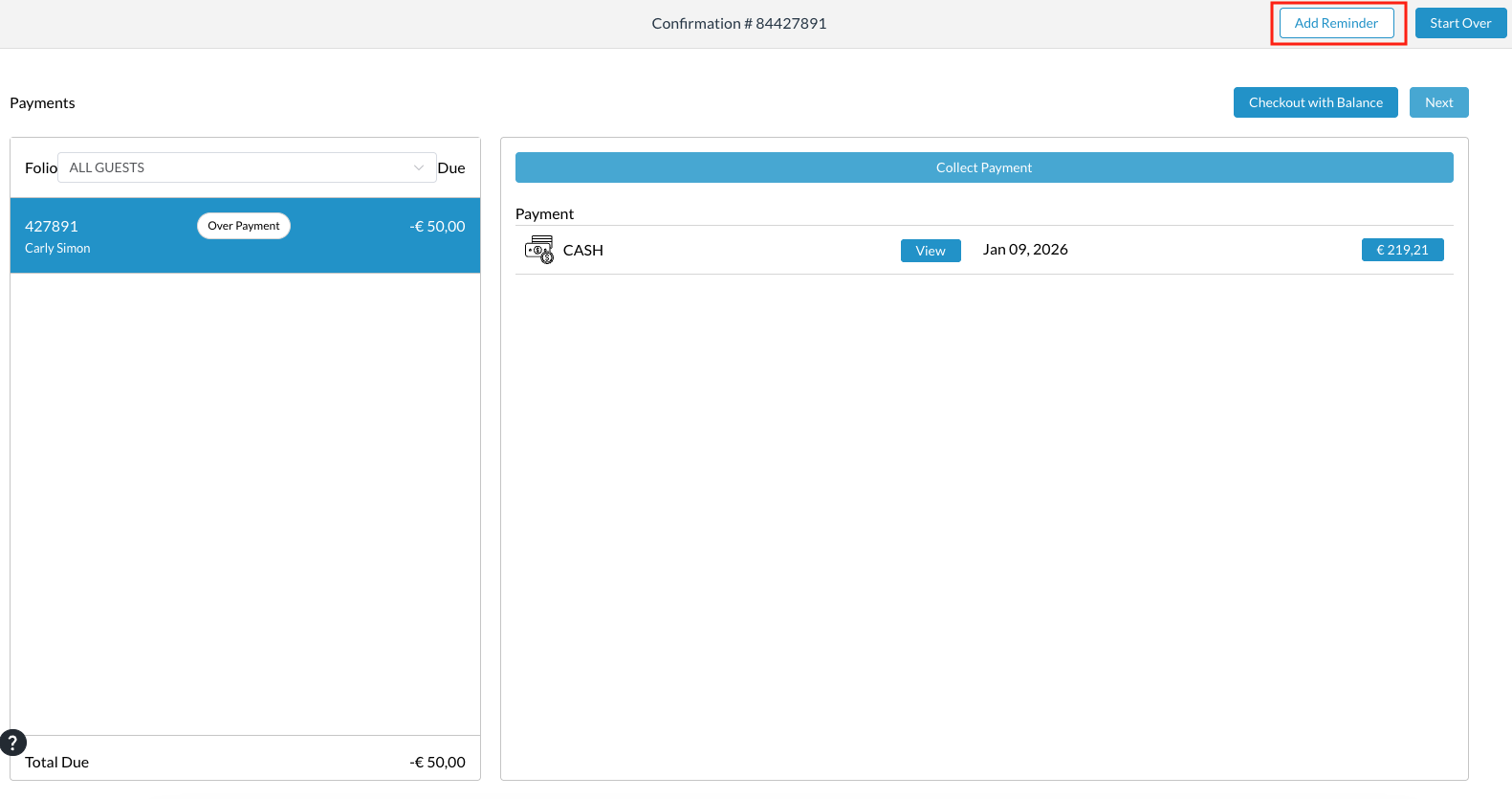Click the Jan 09, 2026 payment date
Screen dimensions: 1512x799
tap(1025, 250)
